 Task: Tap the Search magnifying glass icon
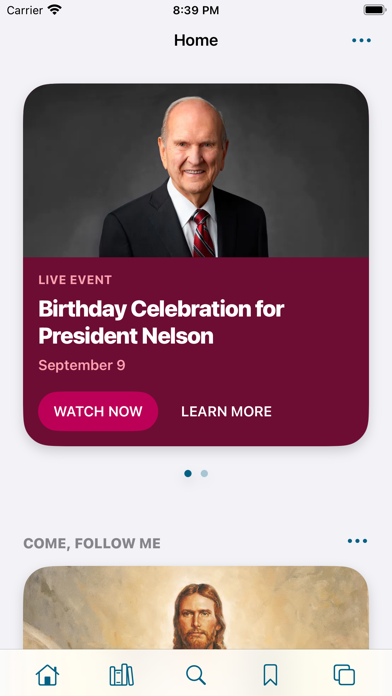click(196, 675)
